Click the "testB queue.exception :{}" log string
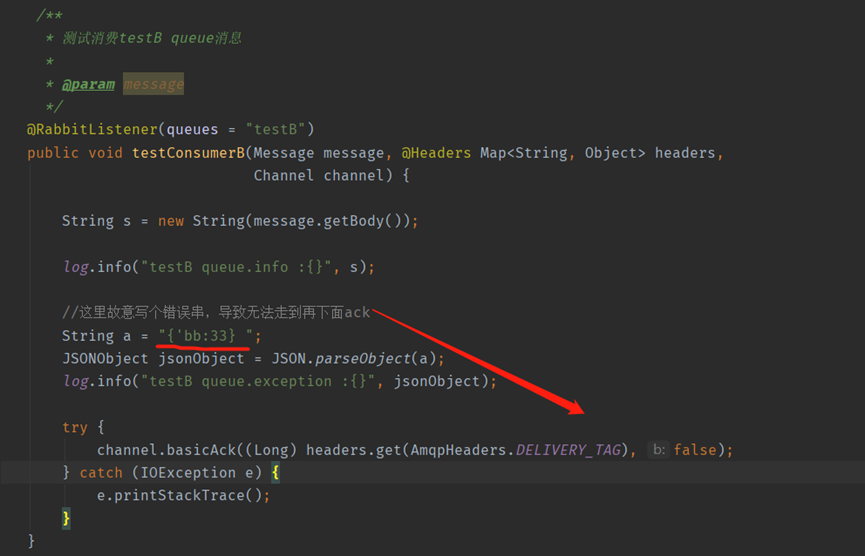 (258, 381)
